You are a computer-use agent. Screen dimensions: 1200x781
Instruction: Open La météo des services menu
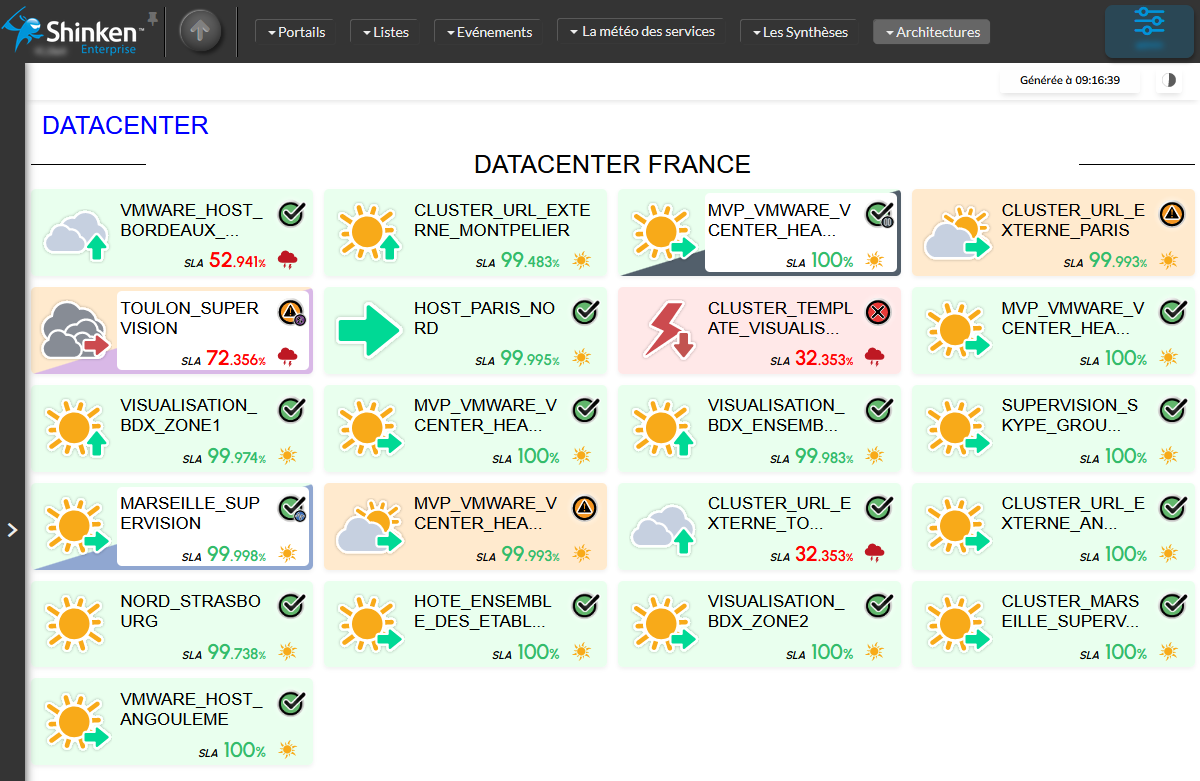coord(642,32)
